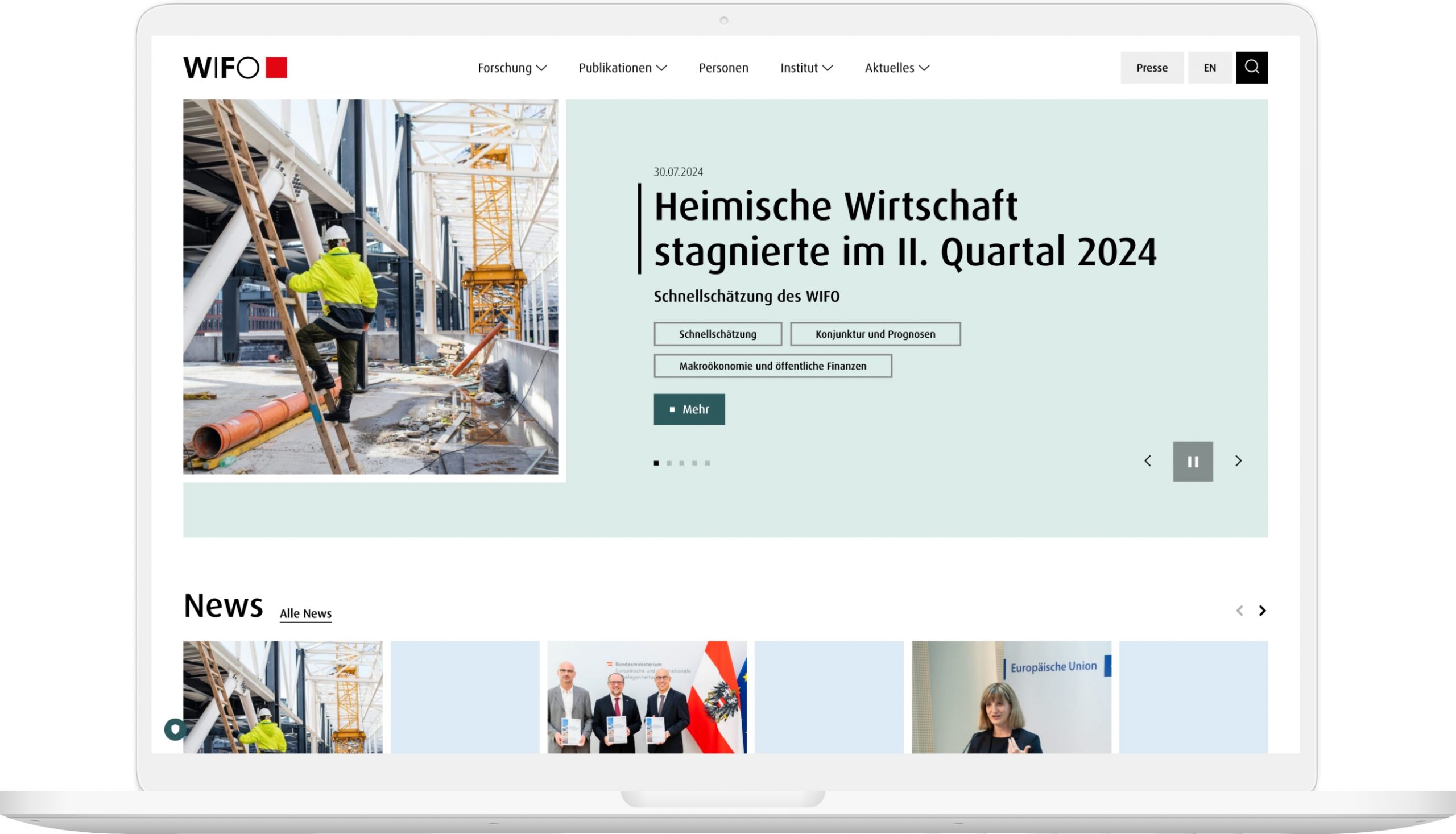
Task: Switch language to EN
Action: (1210, 68)
